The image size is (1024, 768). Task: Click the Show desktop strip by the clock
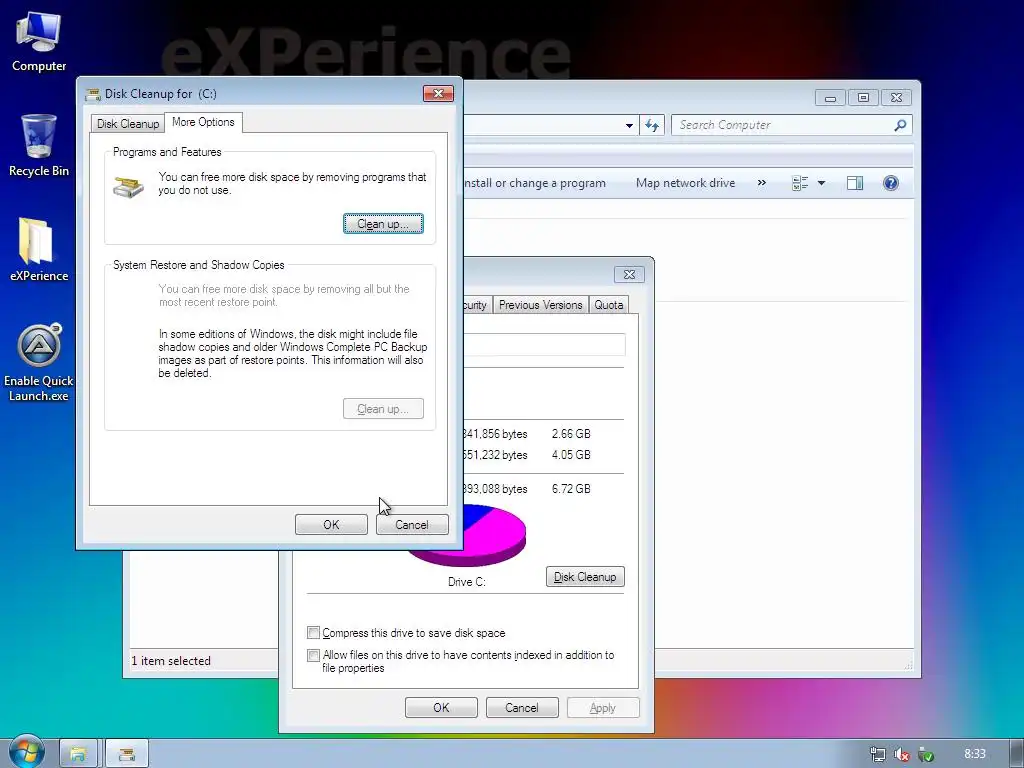pyautogui.click(x=1016, y=754)
